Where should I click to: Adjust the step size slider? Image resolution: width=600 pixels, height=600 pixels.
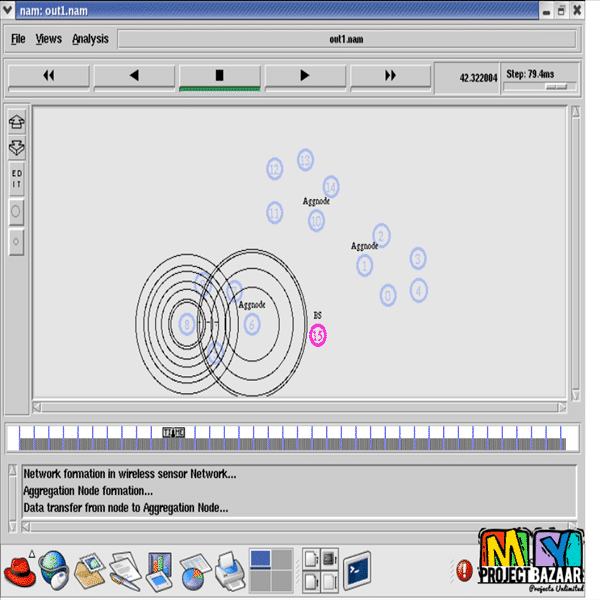pyautogui.click(x=555, y=87)
